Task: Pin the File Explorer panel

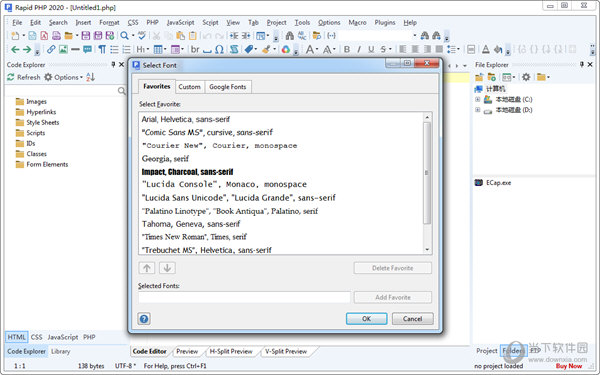Action: tap(582, 64)
